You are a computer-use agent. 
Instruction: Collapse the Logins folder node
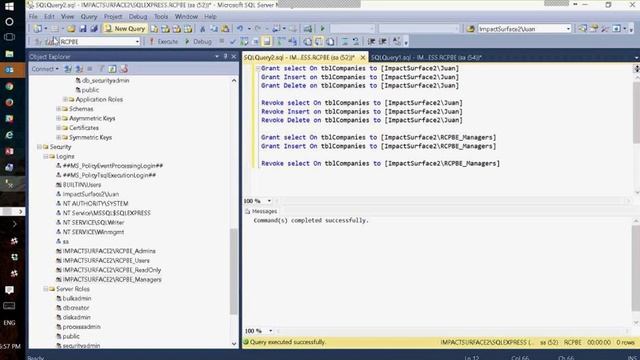pyautogui.click(x=46, y=156)
